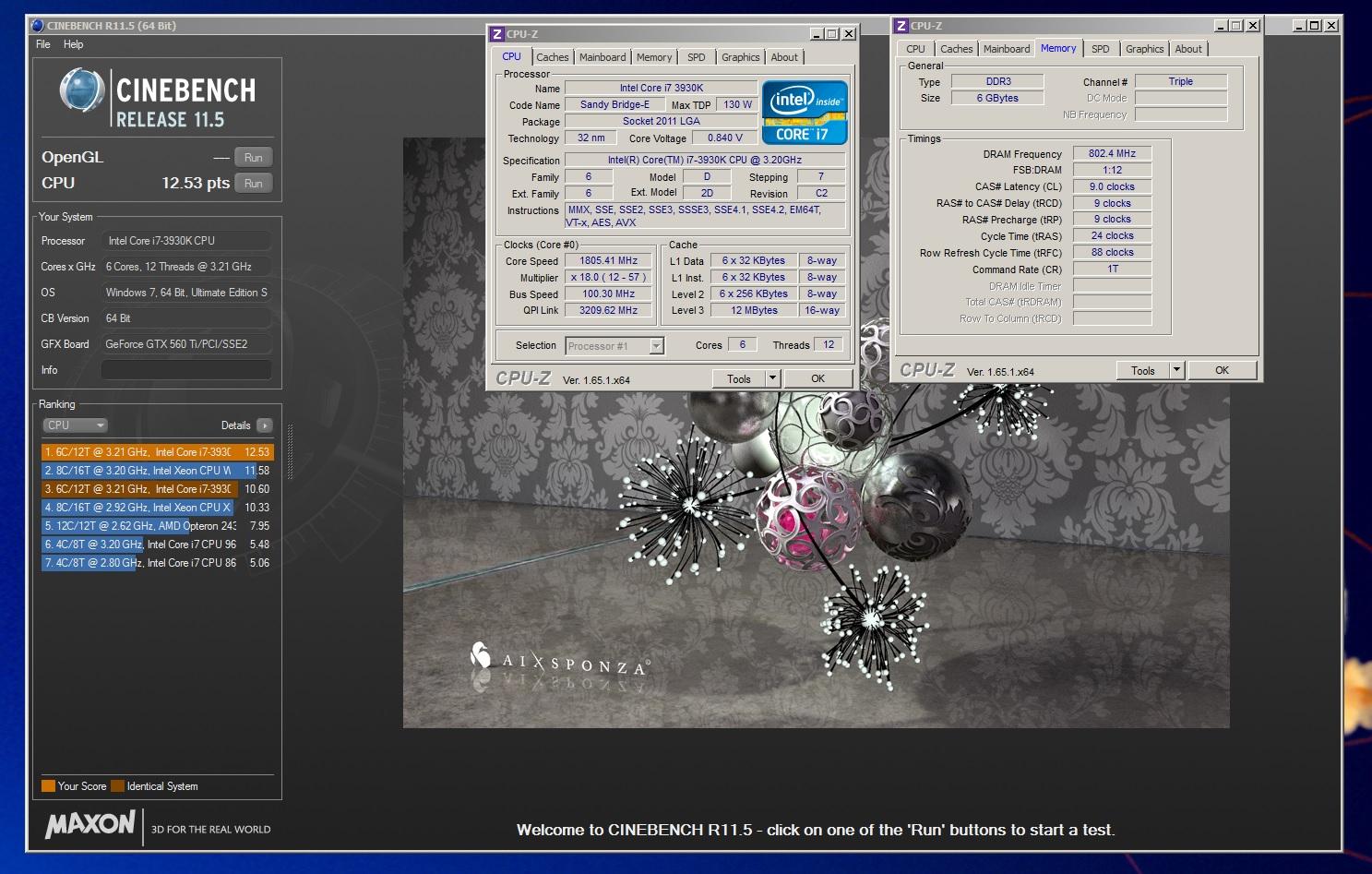Screen dimensions: 1372x874
Task: Open the CPU ranking type dropdown
Action: tap(76, 425)
